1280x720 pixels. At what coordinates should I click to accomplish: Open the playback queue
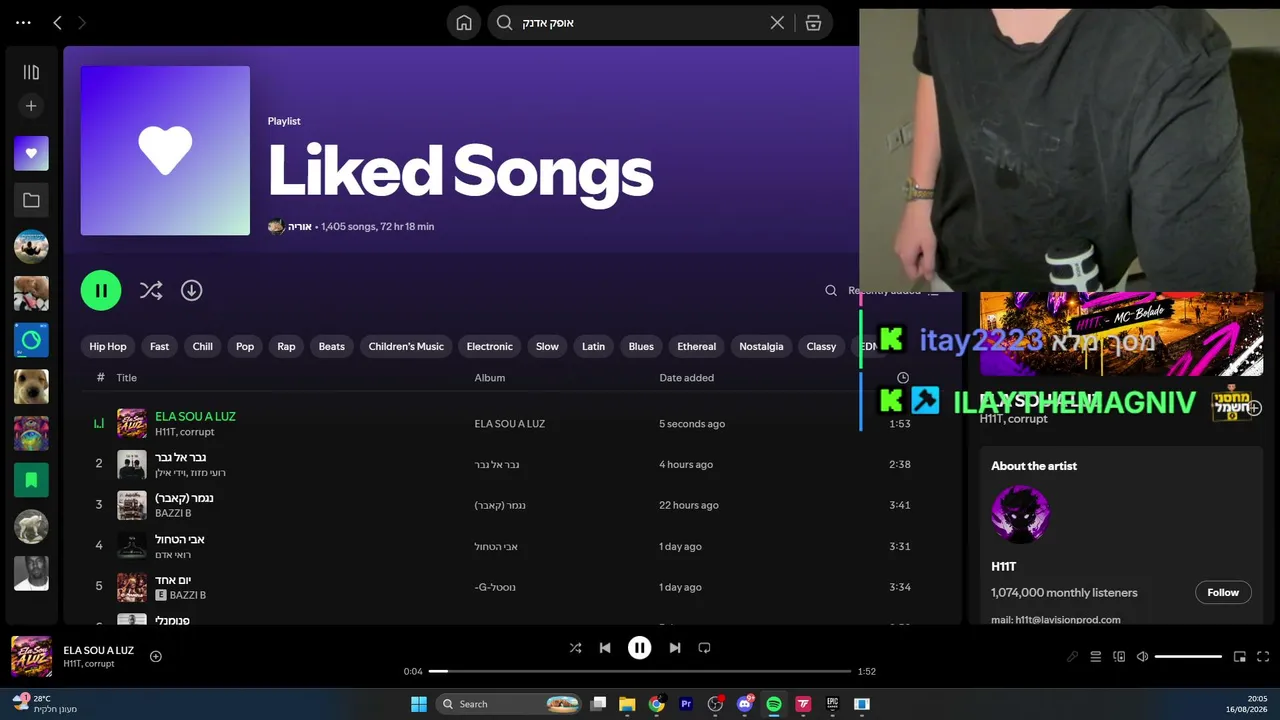[1096, 657]
